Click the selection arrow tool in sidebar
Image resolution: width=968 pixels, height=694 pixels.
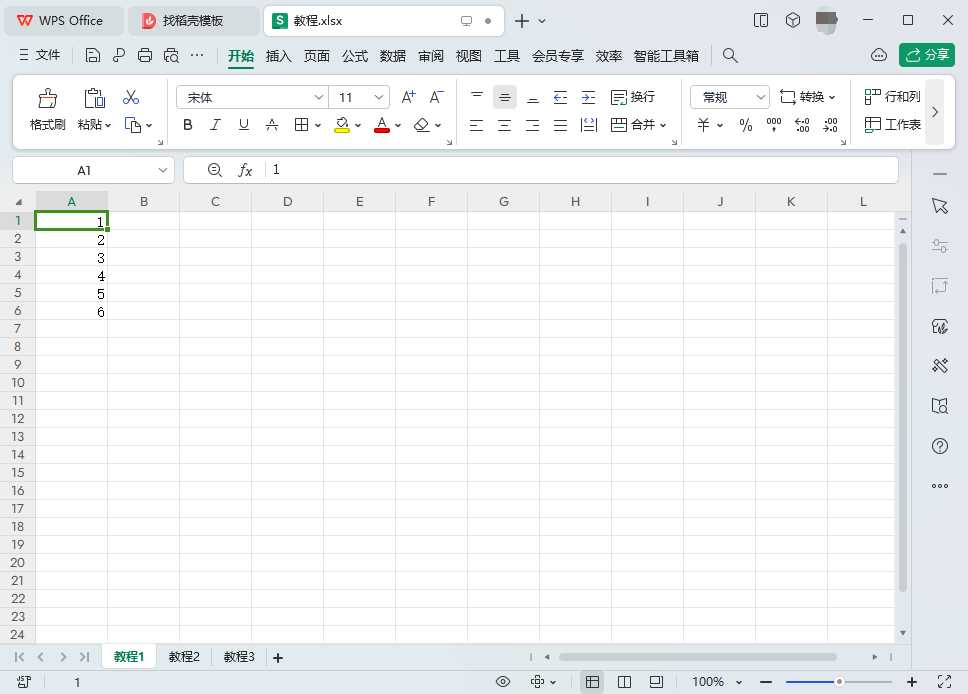[940, 206]
